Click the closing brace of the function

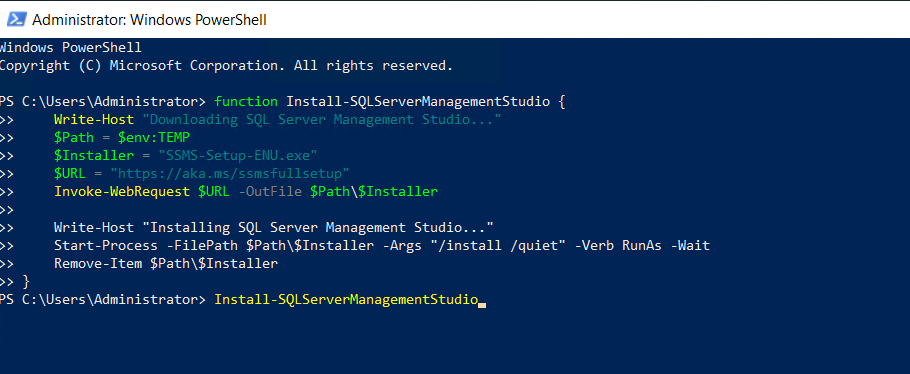[x=26, y=282]
